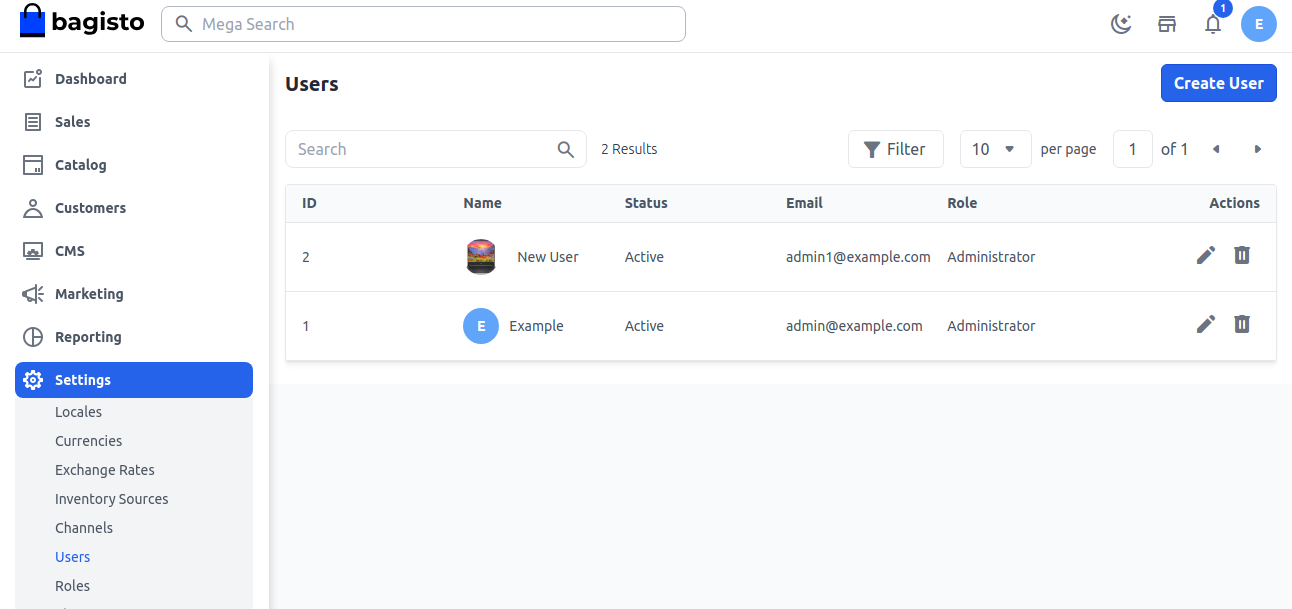Toggle dark mode with the moon icon

(1121, 23)
